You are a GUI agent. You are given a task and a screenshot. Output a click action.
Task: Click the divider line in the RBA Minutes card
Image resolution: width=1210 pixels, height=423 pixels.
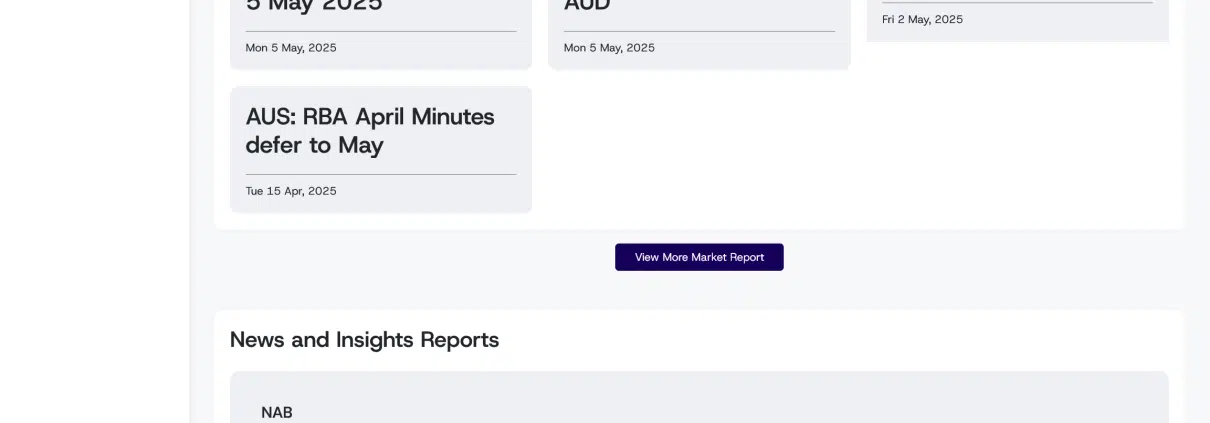[x=381, y=175]
